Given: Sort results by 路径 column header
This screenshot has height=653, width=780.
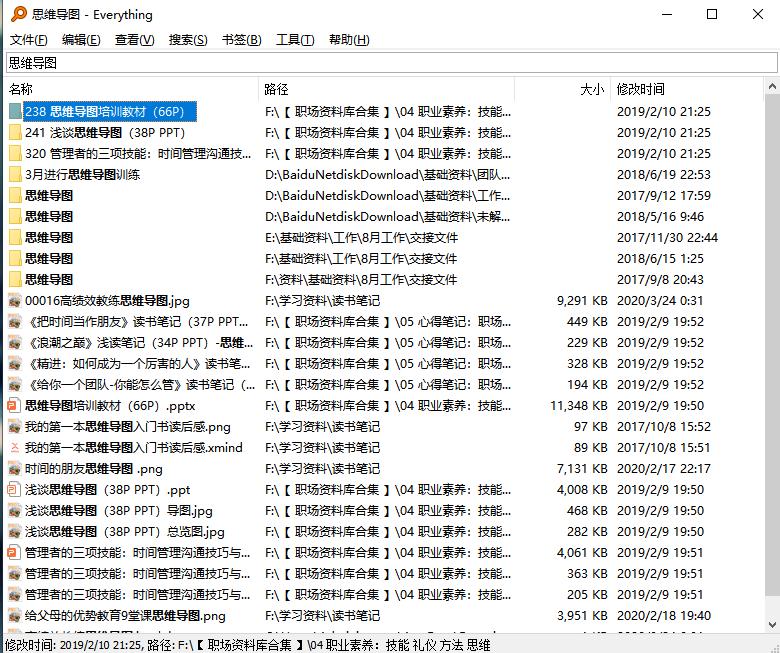Looking at the screenshot, I should pyautogui.click(x=386, y=89).
